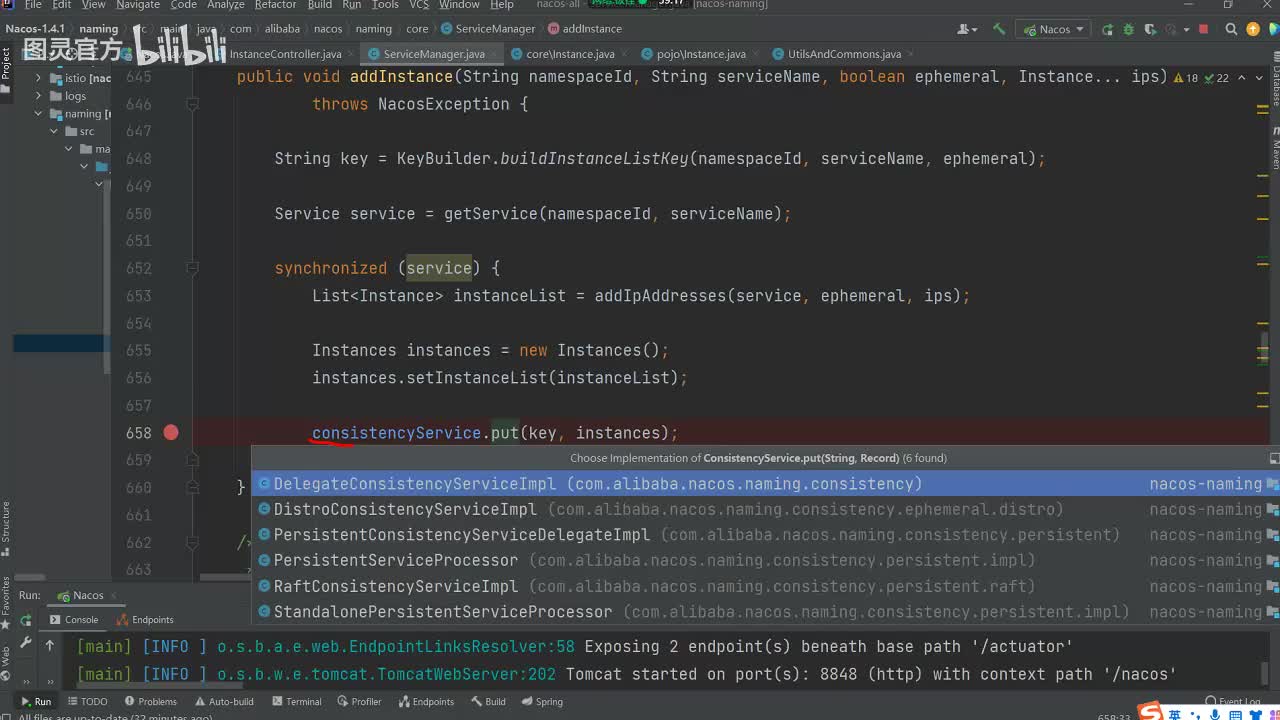
Task: Open the Navigate menu
Action: click(x=137, y=5)
